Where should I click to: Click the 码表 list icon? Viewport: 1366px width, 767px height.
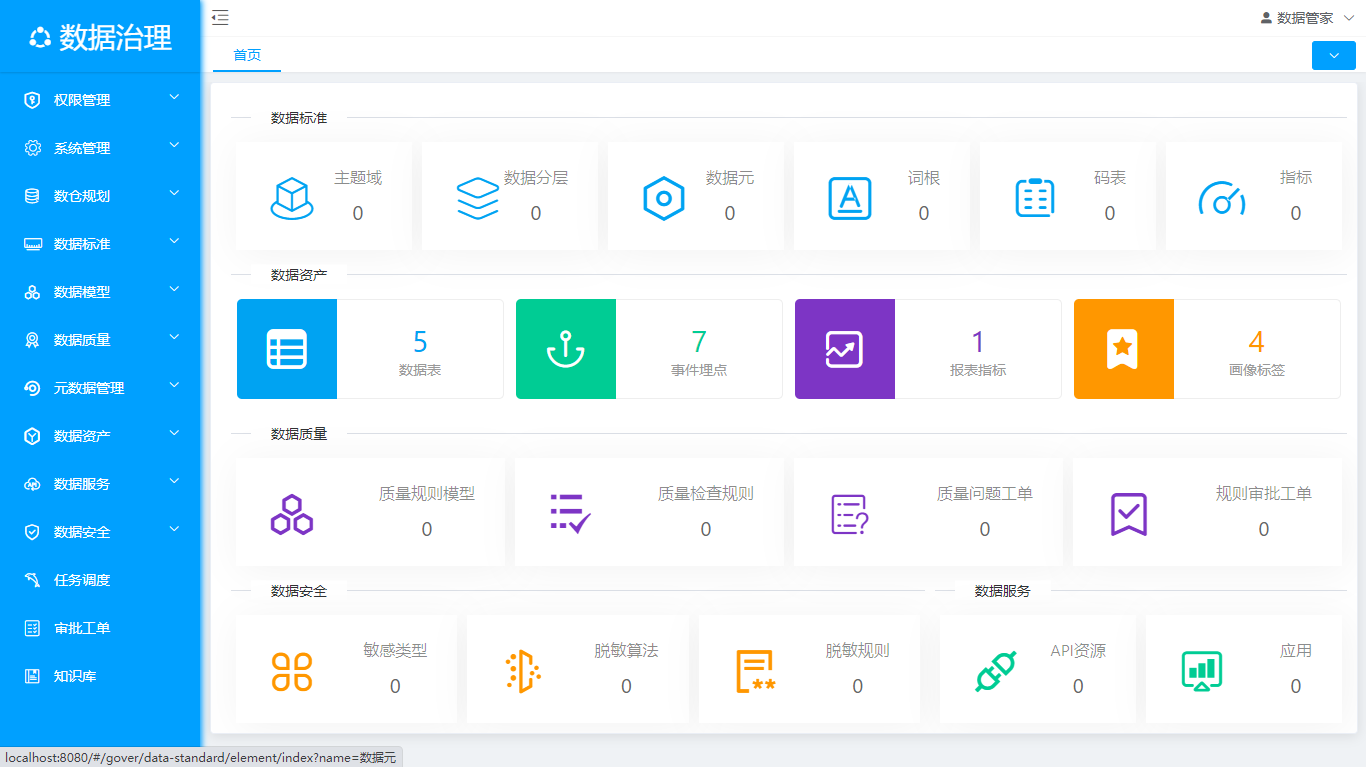click(1034, 196)
